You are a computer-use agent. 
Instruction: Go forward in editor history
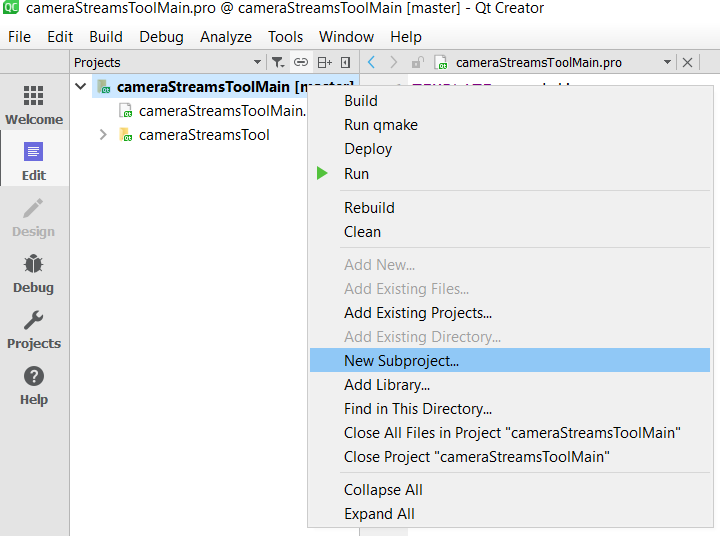[x=394, y=62]
